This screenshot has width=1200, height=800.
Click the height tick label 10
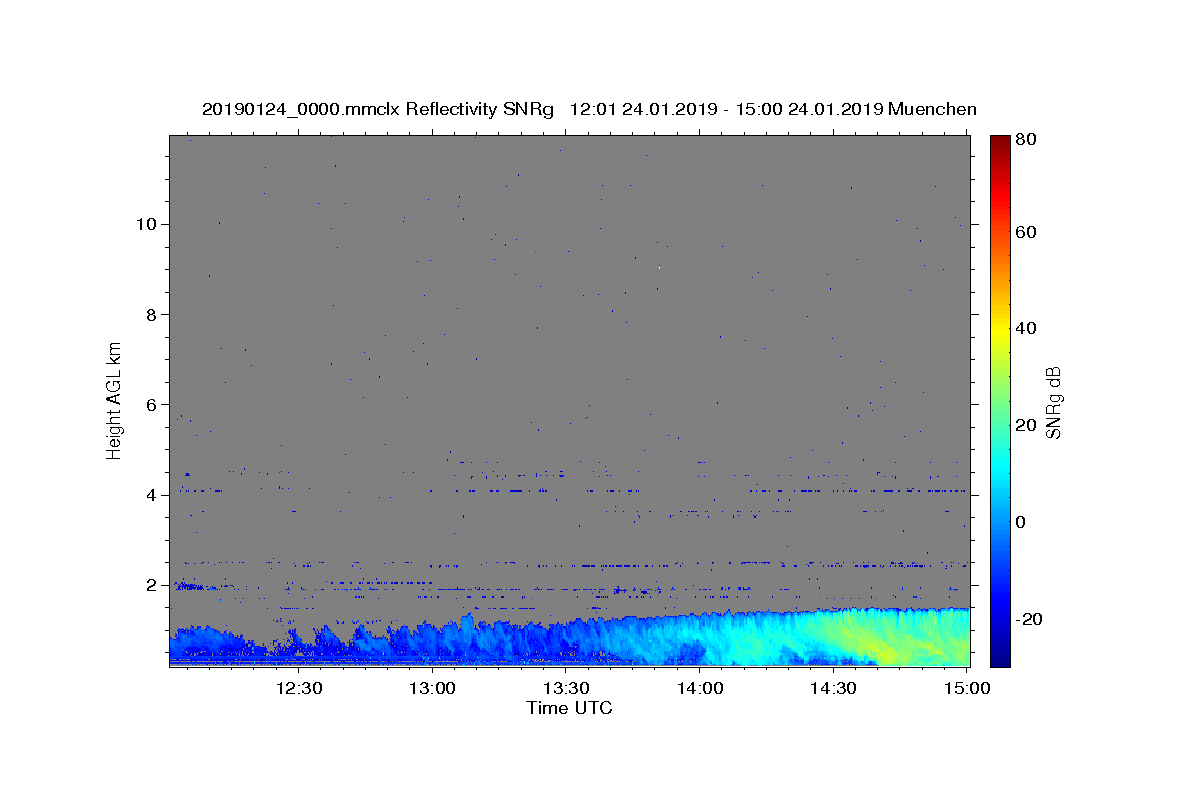point(146,224)
